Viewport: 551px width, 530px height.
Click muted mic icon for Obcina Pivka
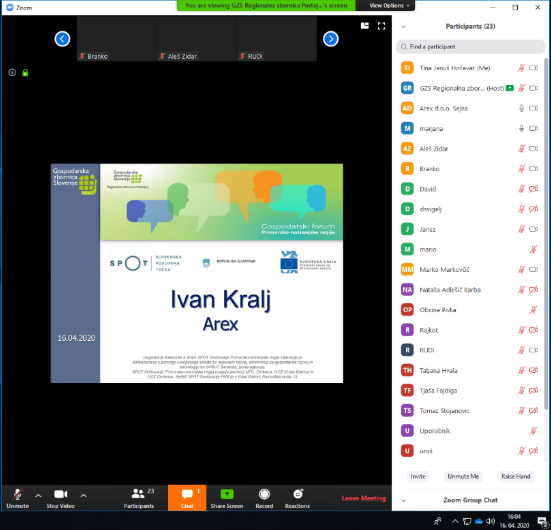[533, 310]
